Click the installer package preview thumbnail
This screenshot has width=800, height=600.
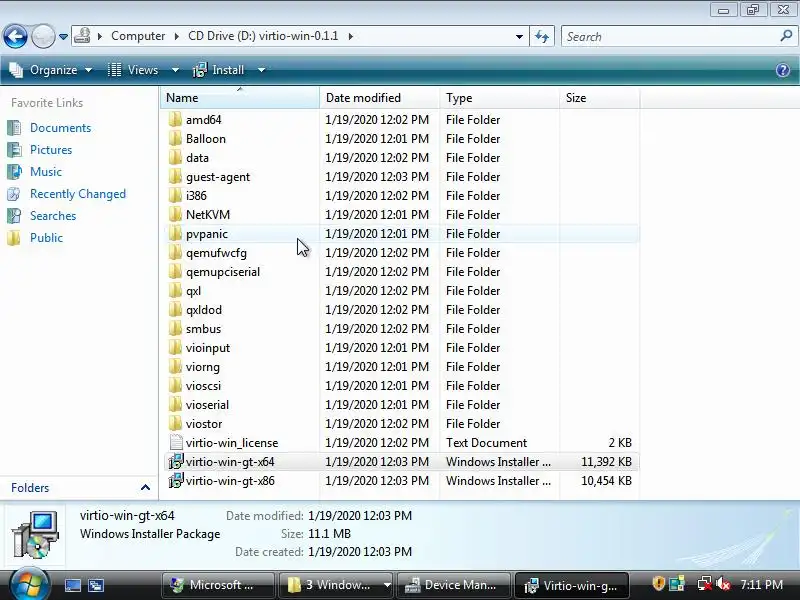pyautogui.click(x=36, y=534)
